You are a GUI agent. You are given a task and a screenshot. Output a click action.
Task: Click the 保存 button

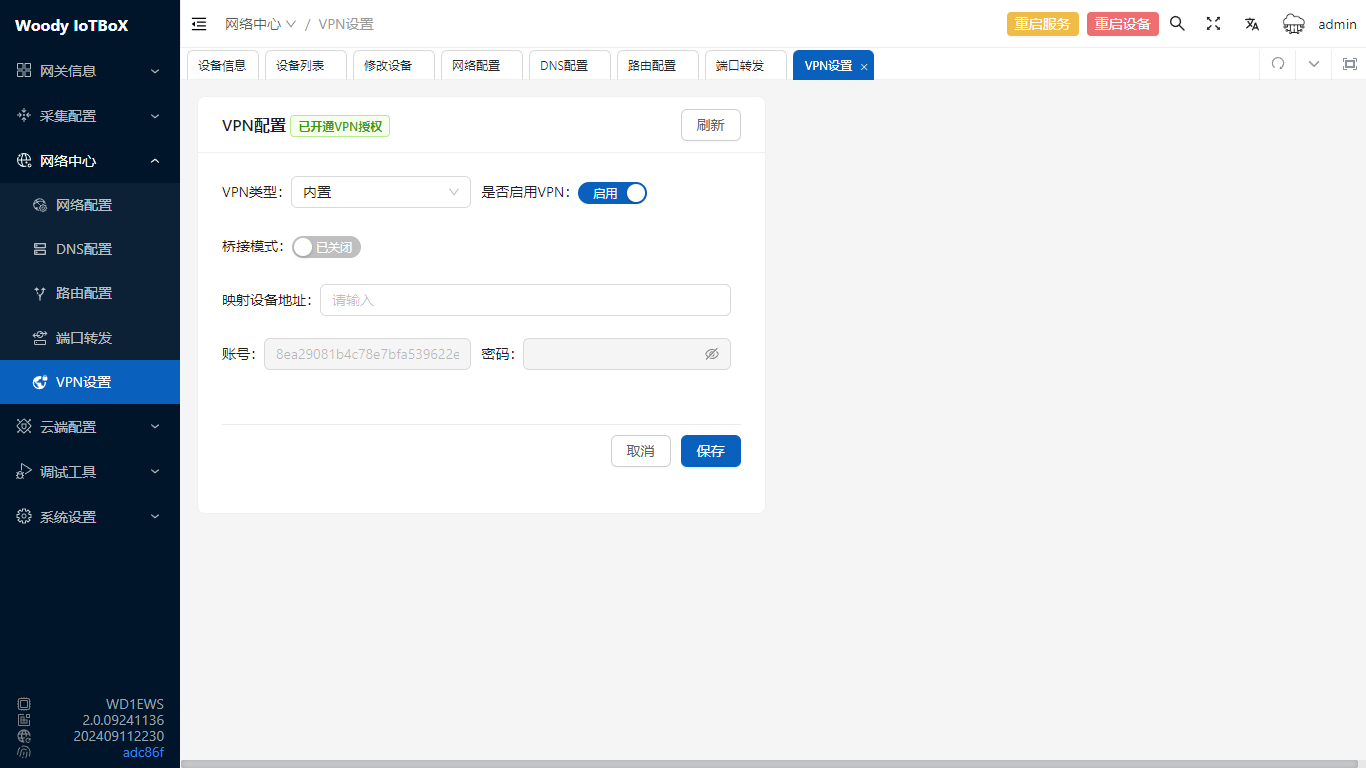710,451
